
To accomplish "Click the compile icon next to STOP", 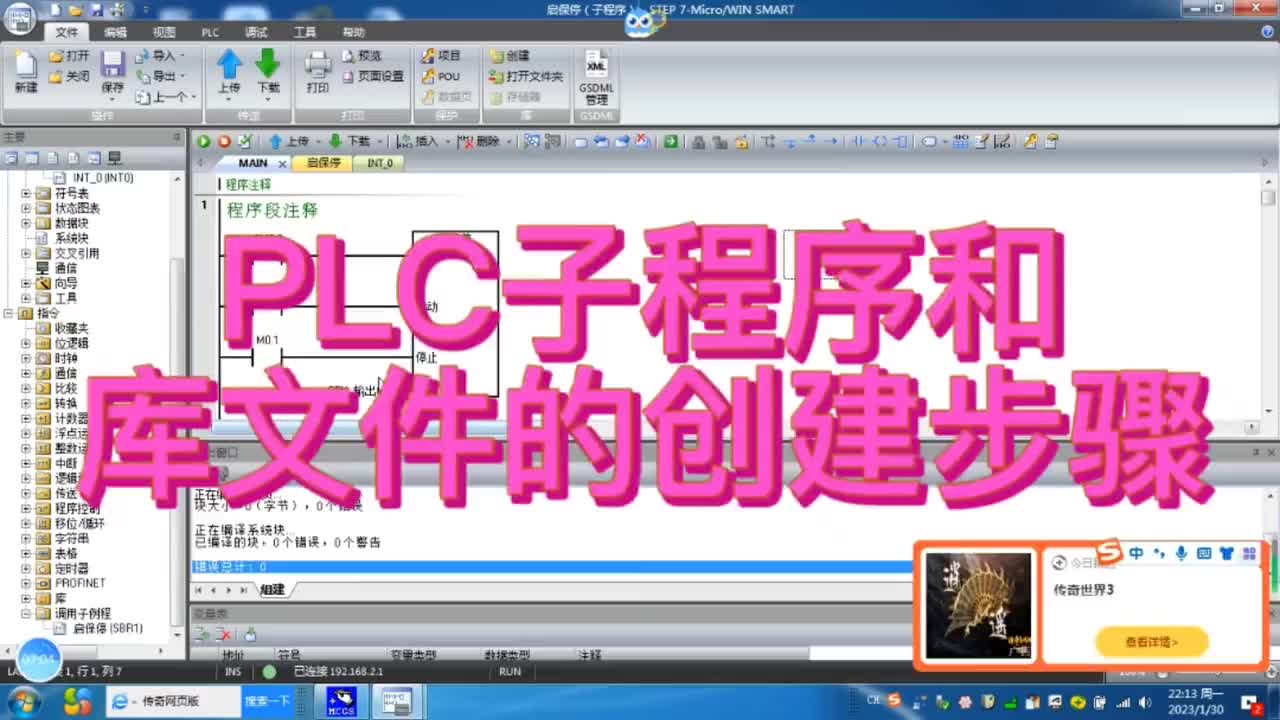I will [244, 142].
